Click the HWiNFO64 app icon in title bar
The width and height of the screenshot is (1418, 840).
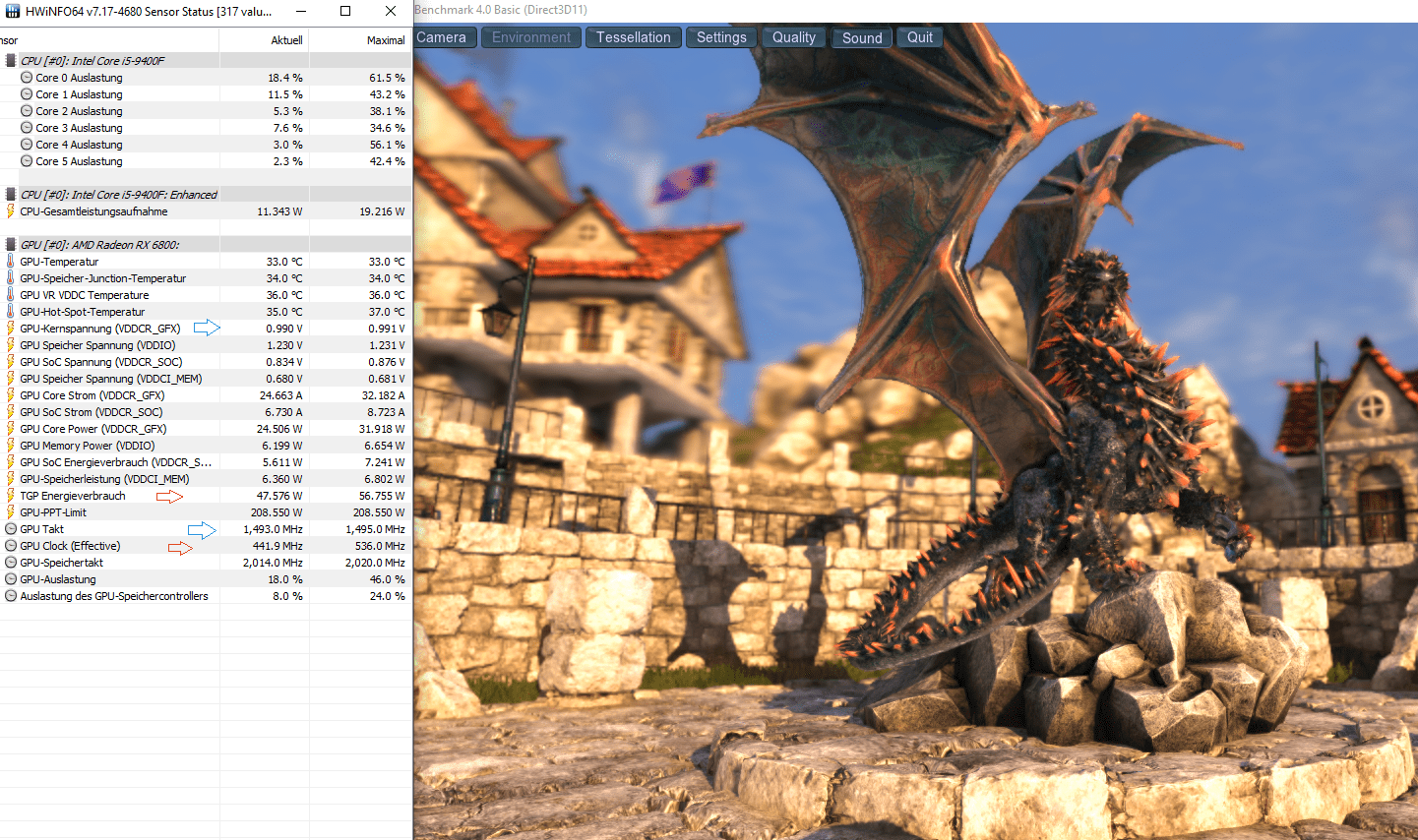(x=13, y=11)
